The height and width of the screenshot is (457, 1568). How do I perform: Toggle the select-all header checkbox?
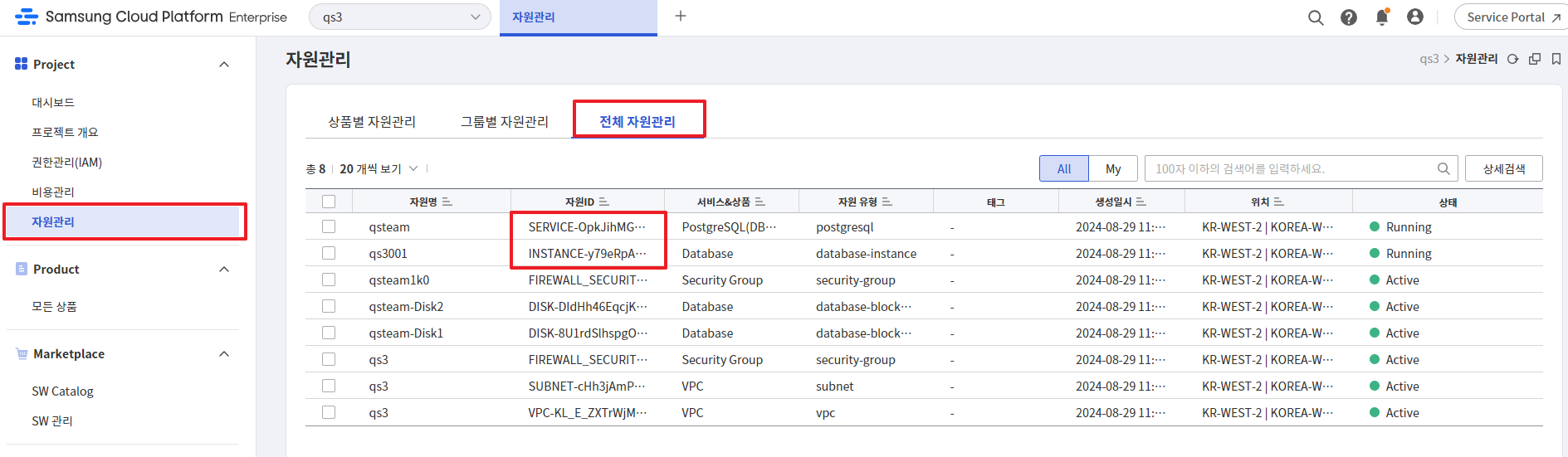coord(329,202)
